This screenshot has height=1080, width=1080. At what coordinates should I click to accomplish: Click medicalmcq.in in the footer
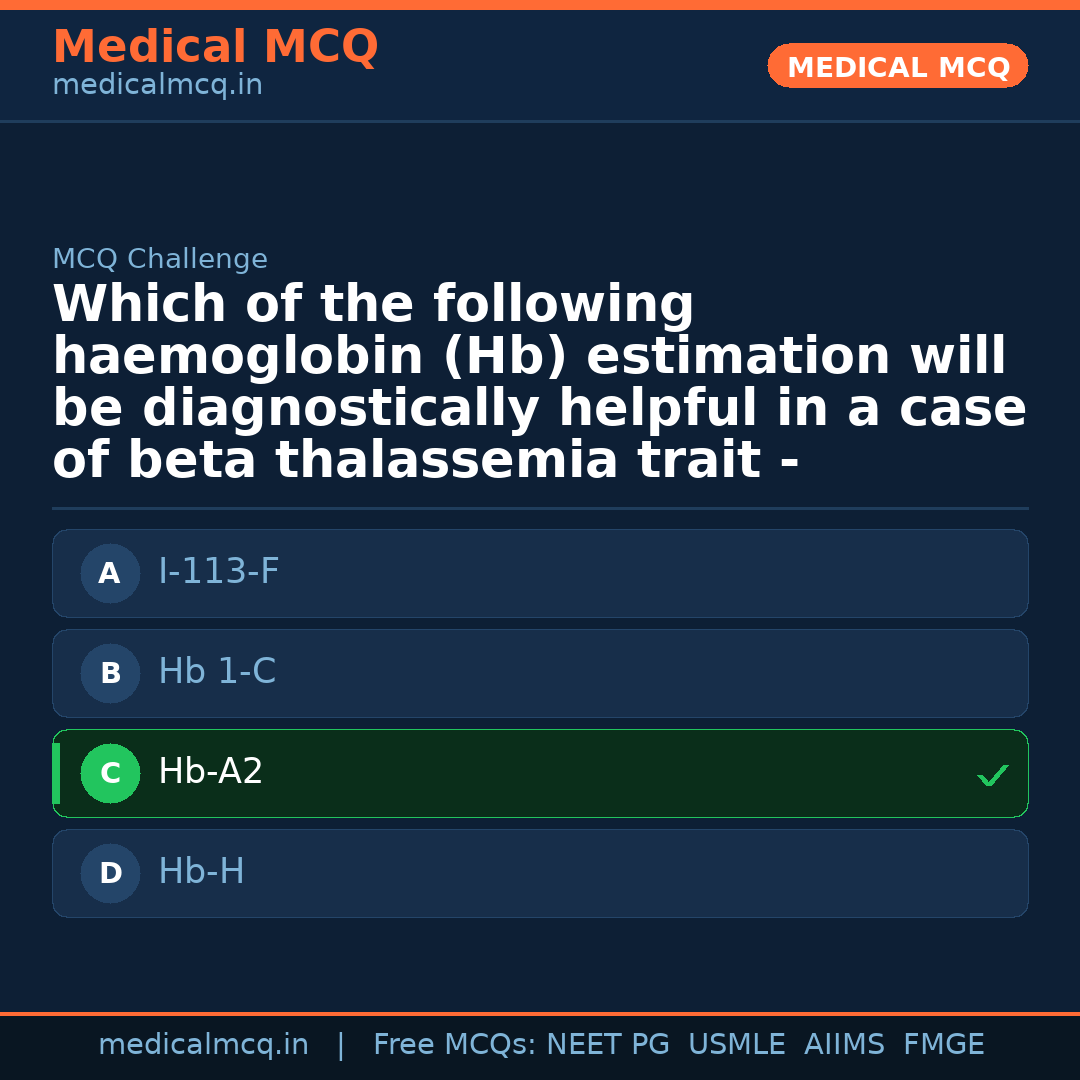[203, 1045]
